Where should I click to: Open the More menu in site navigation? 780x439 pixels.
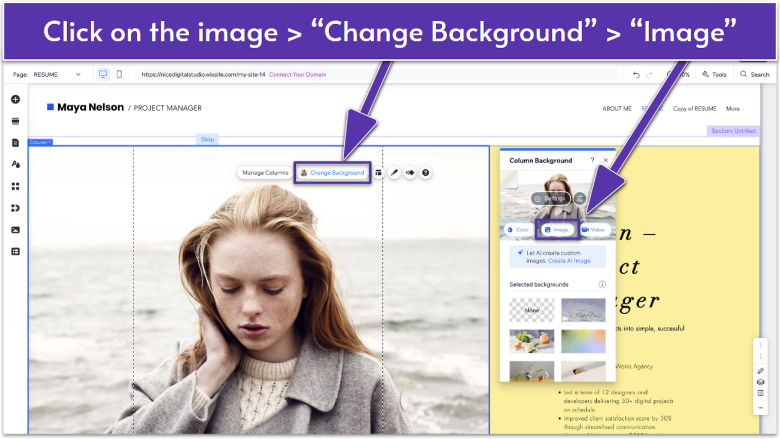click(733, 108)
